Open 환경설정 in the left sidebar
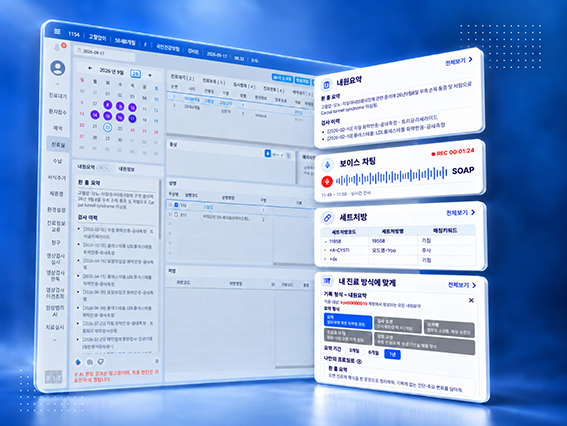Image resolution: width=567 pixels, height=426 pixels. tap(56, 210)
